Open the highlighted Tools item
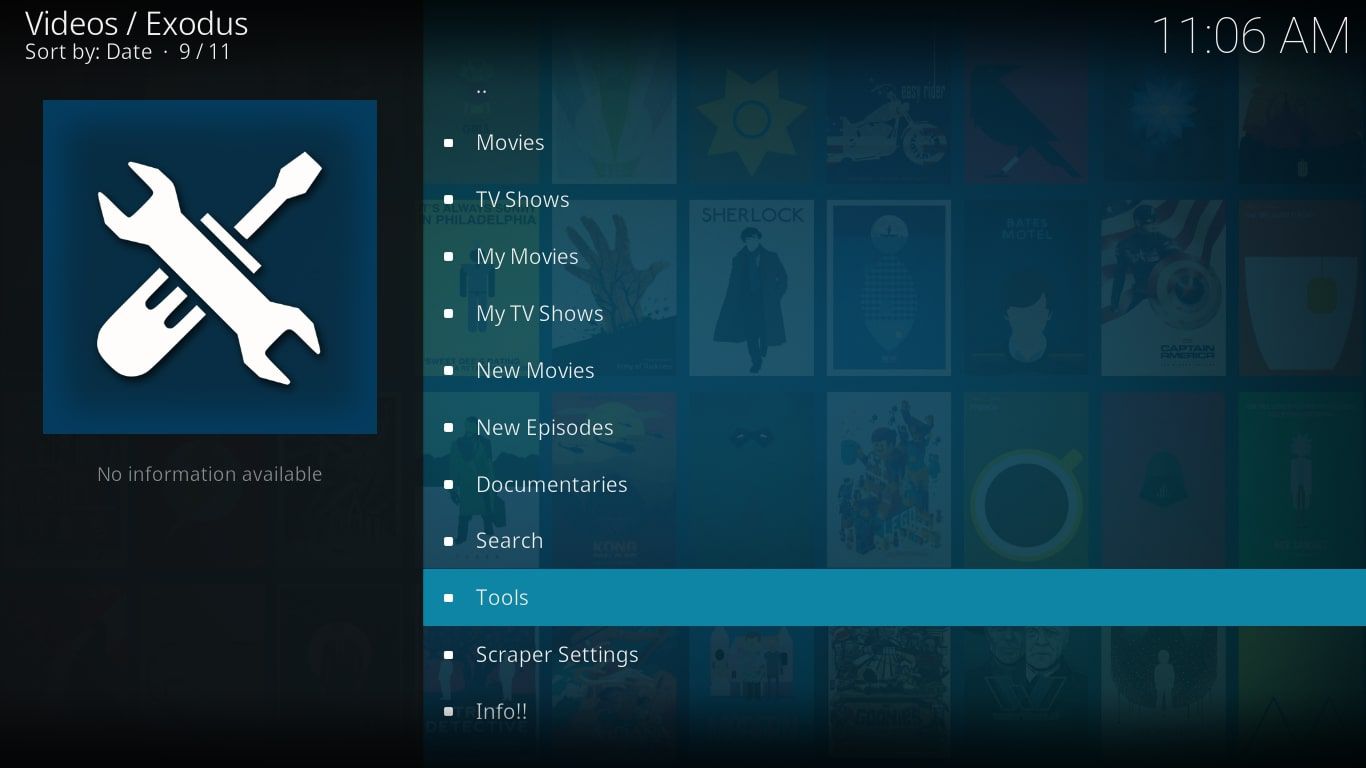The height and width of the screenshot is (768, 1366). [894, 598]
